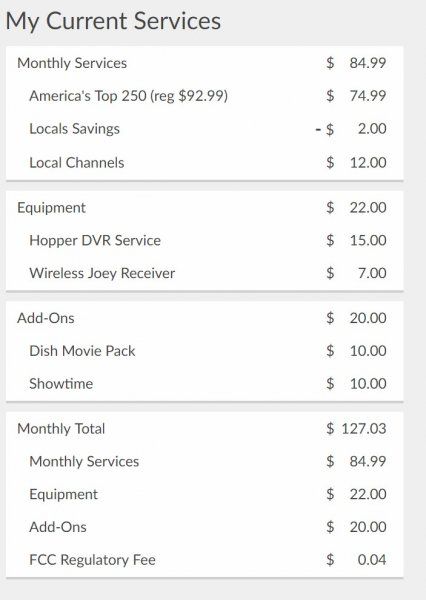This screenshot has width=426, height=600.
Task: Select the Dish Movie Pack row
Action: (x=204, y=351)
